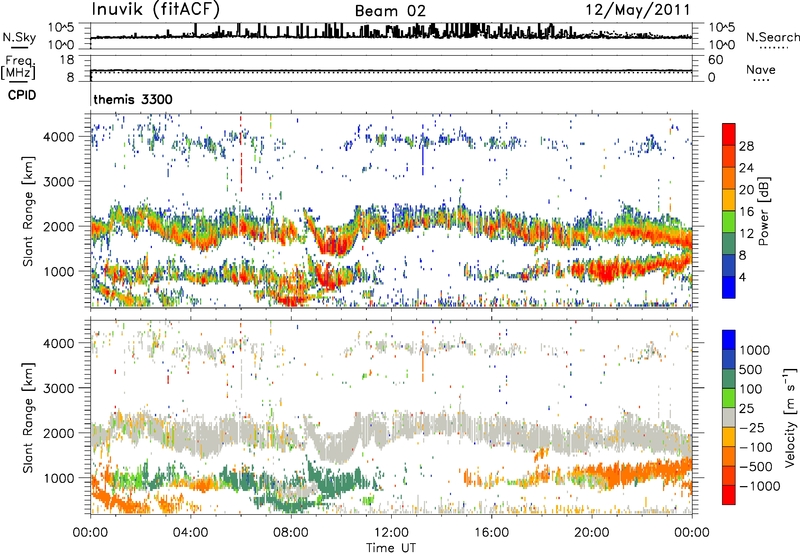Click the '12:00' time axis label
The height and width of the screenshot is (554, 800).
point(391,533)
